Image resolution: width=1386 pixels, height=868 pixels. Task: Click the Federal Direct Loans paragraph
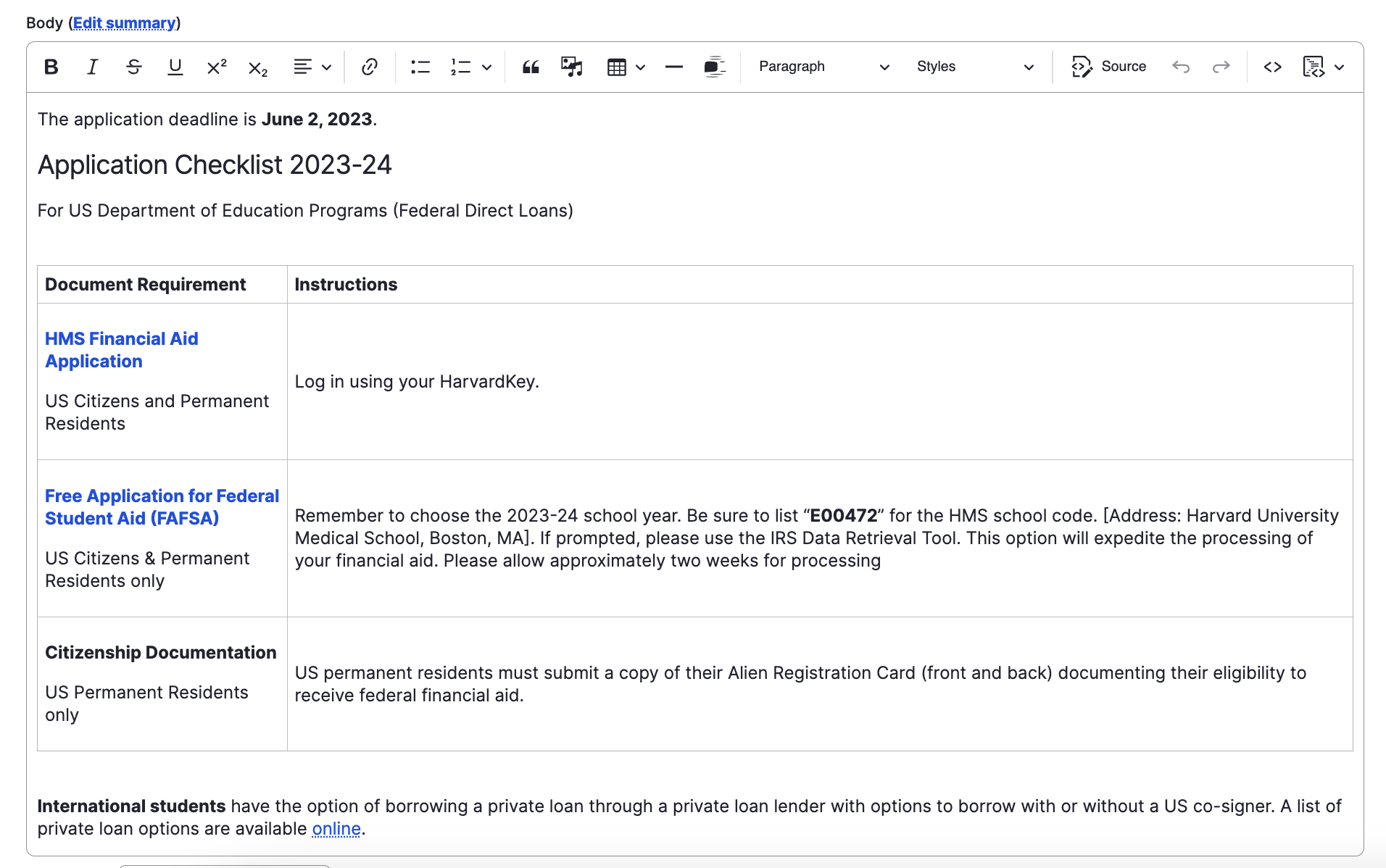(305, 211)
